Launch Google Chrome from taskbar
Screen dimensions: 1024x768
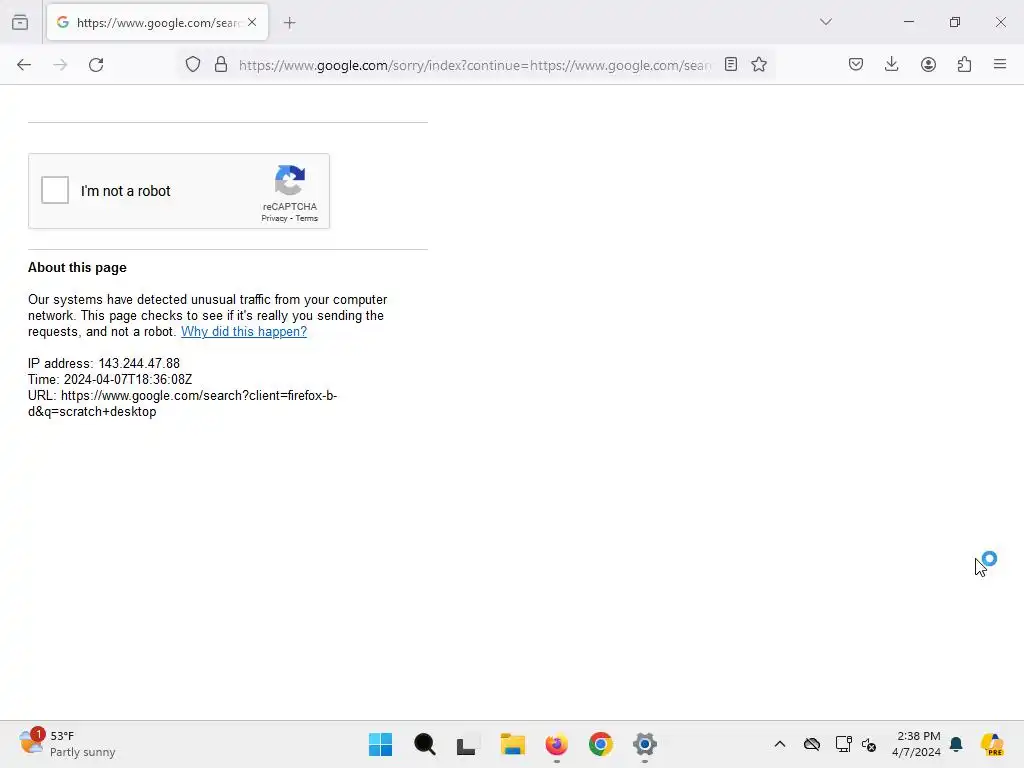point(600,744)
